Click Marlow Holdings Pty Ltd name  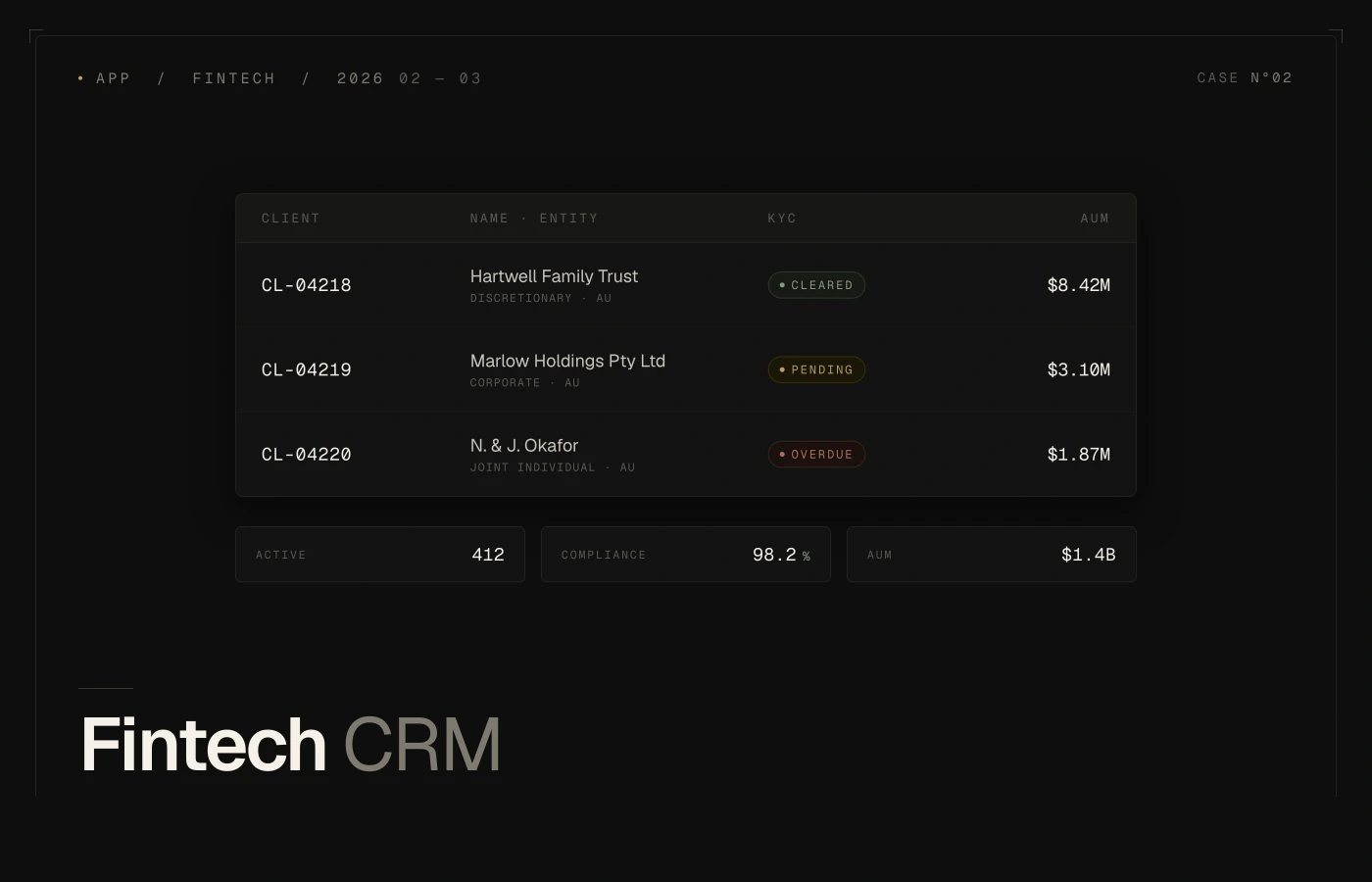click(x=567, y=361)
